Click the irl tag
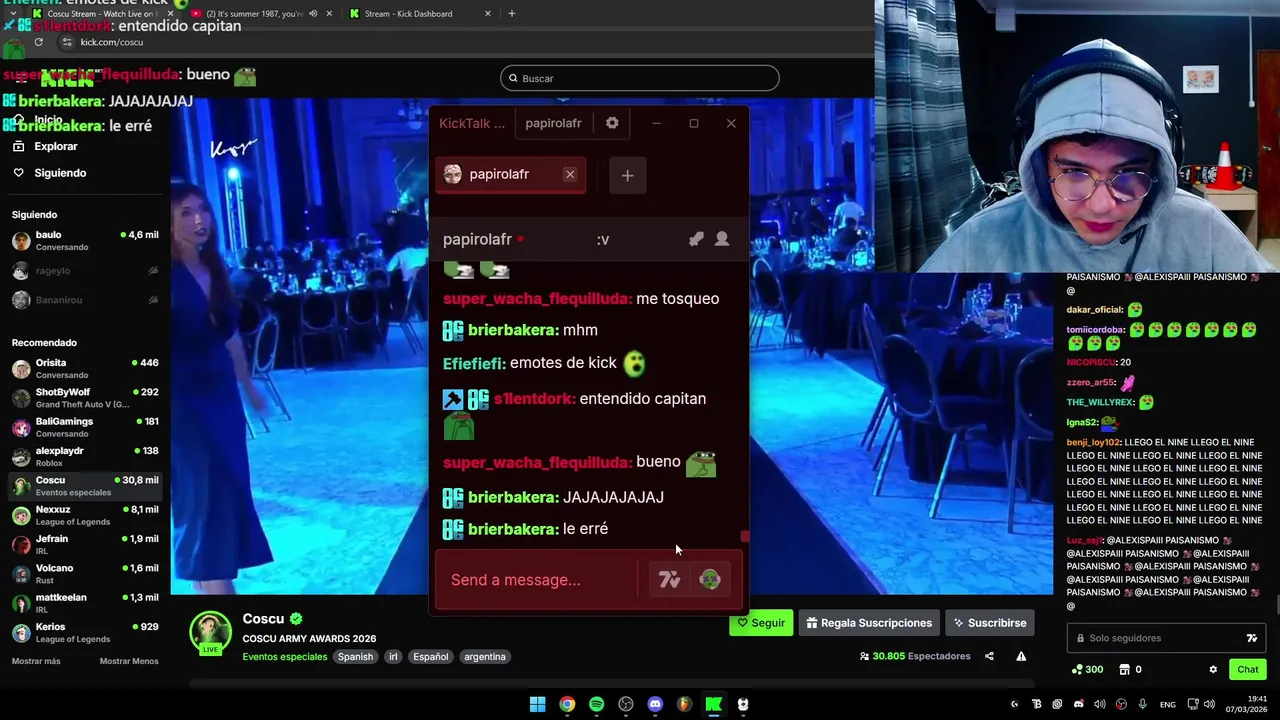This screenshot has height=720, width=1280. 393,657
